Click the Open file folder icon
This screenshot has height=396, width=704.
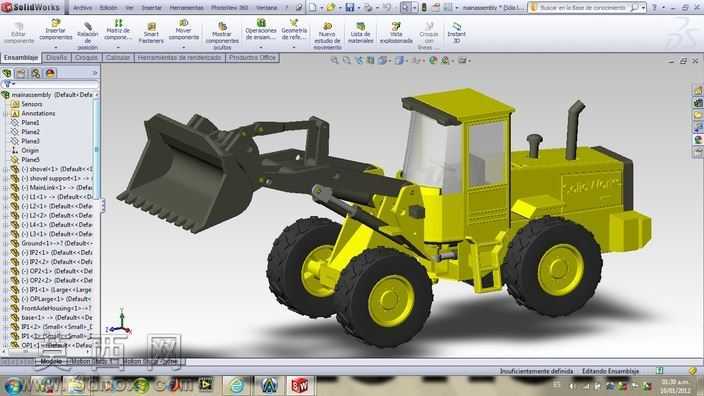(331, 8)
